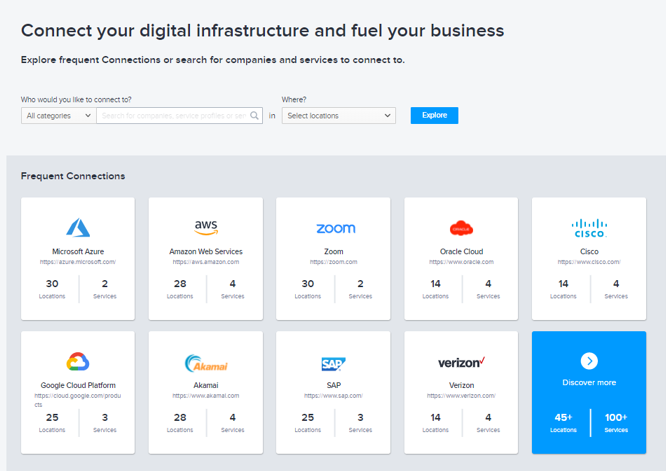Open the Microsoft Azure card title

78,251
